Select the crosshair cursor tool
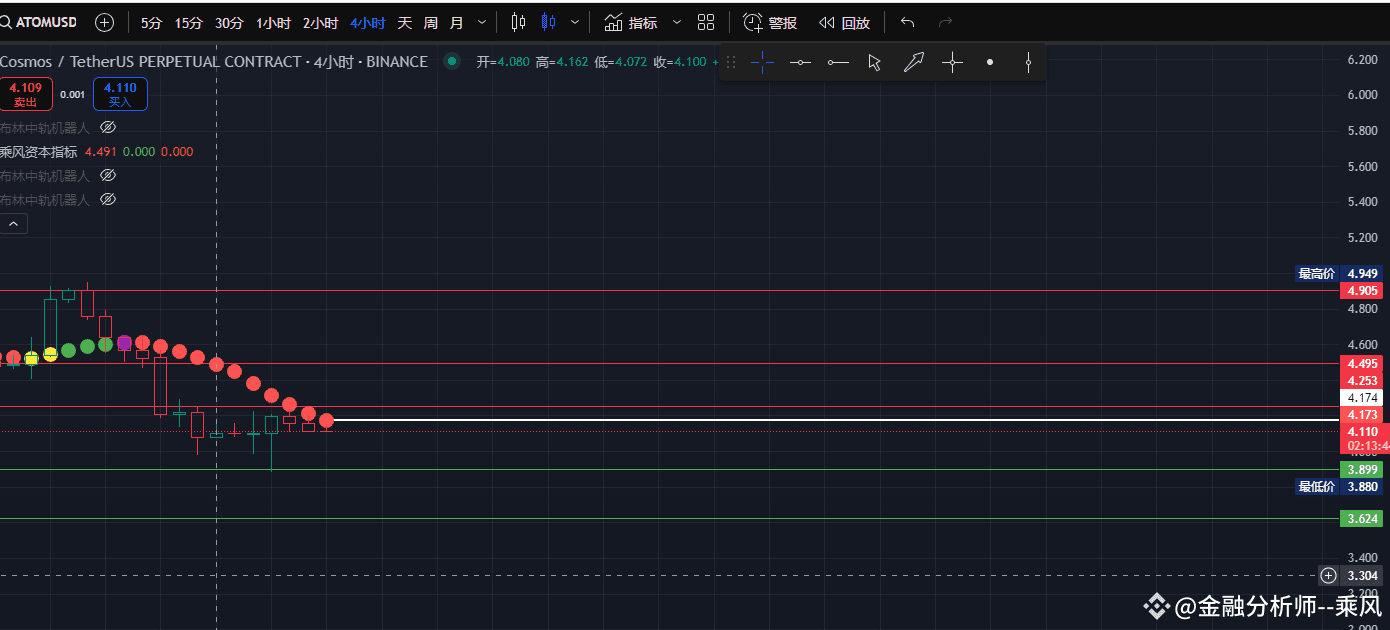 [762, 62]
